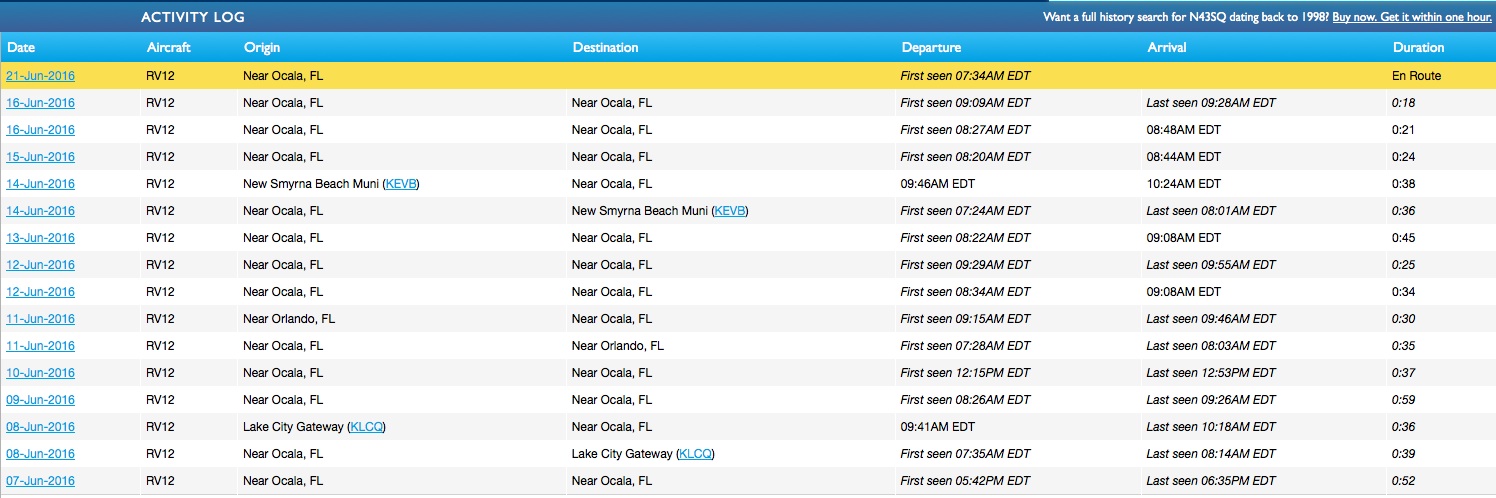Open 16-Jun-2016 flight lasting 0:18
The height and width of the screenshot is (498, 1496).
pyautogui.click(x=40, y=103)
